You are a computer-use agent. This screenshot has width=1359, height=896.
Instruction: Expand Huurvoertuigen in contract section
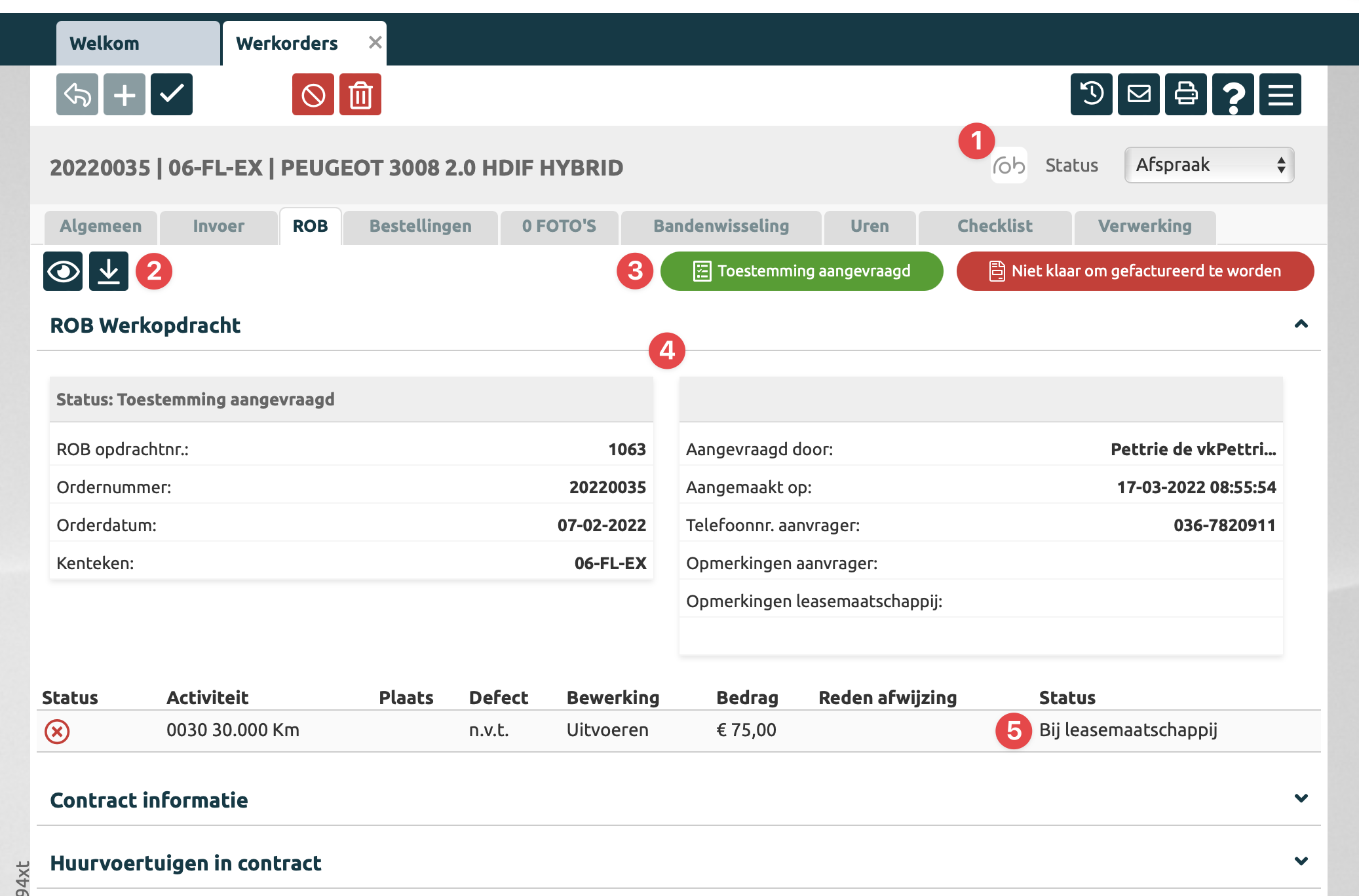1301,862
